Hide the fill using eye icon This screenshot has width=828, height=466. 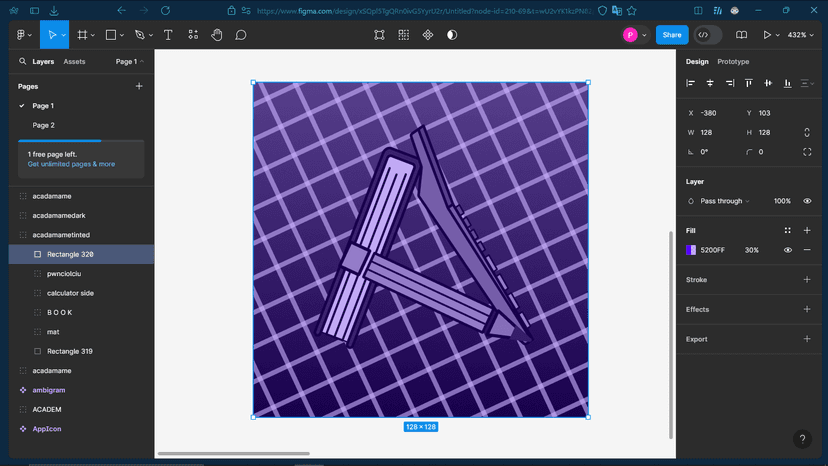point(788,250)
